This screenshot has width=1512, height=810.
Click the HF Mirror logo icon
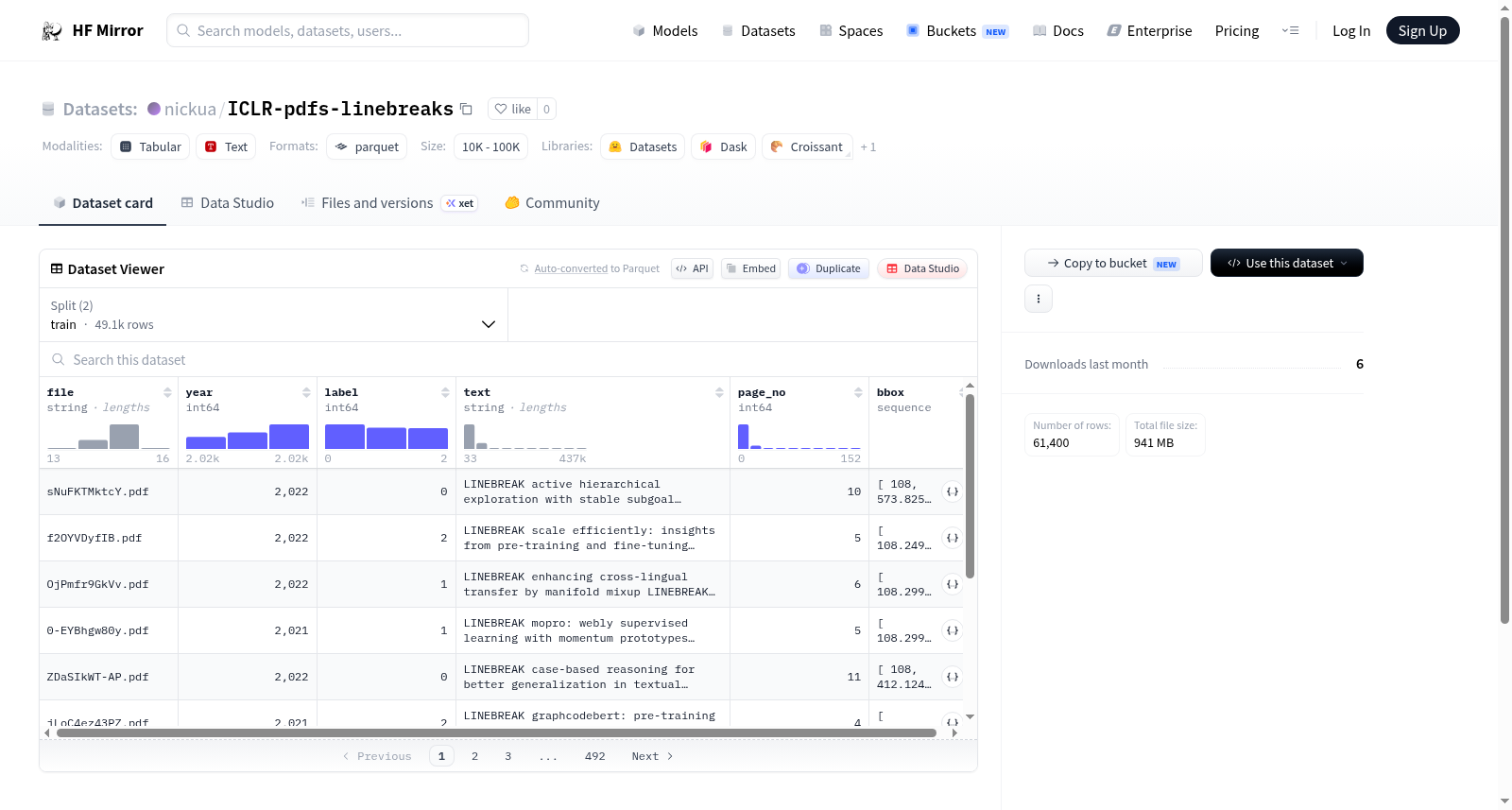(52, 31)
